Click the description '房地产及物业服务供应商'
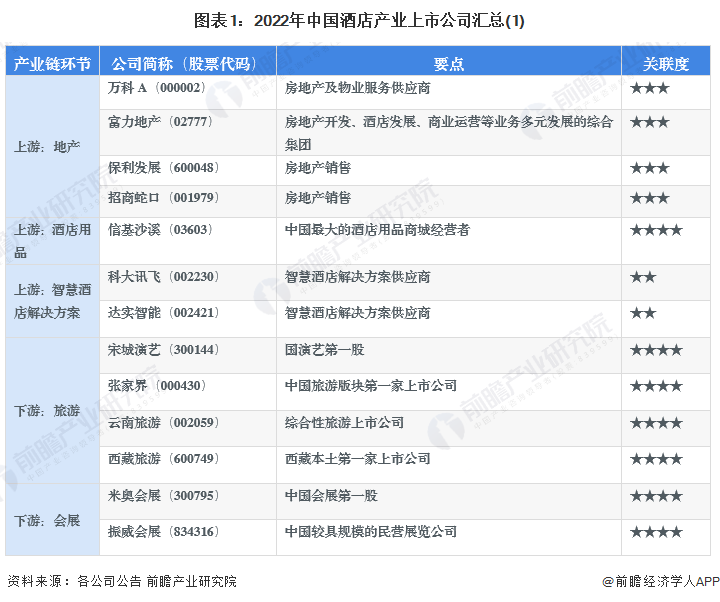 tap(357, 88)
